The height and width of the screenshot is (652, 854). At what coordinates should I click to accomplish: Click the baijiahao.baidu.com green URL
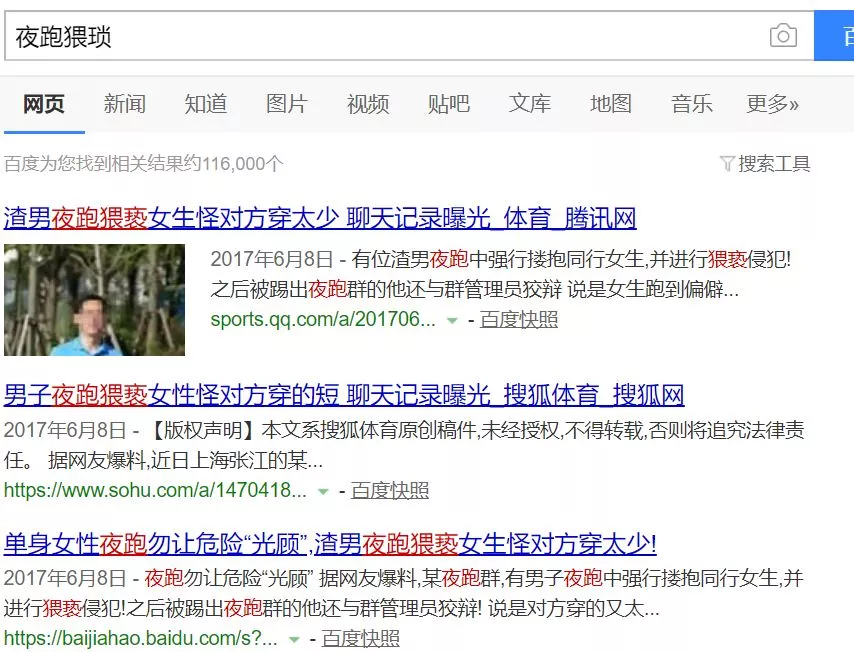[141, 638]
